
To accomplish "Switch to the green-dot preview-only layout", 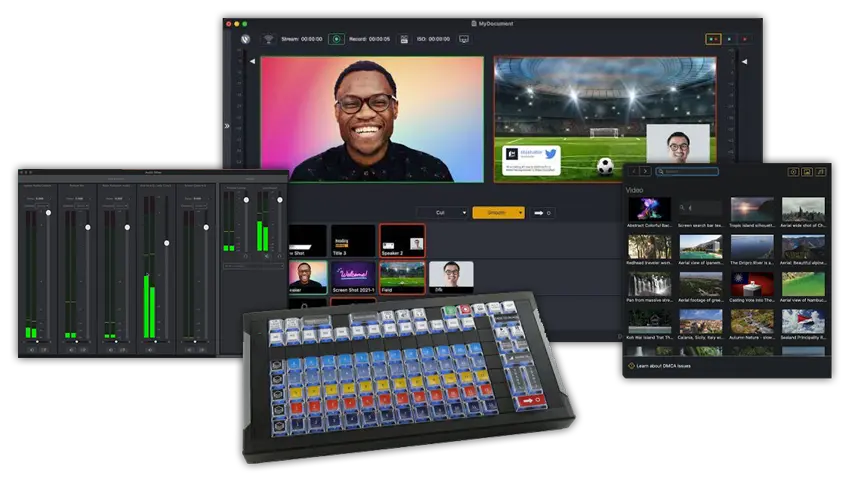I will [x=729, y=39].
